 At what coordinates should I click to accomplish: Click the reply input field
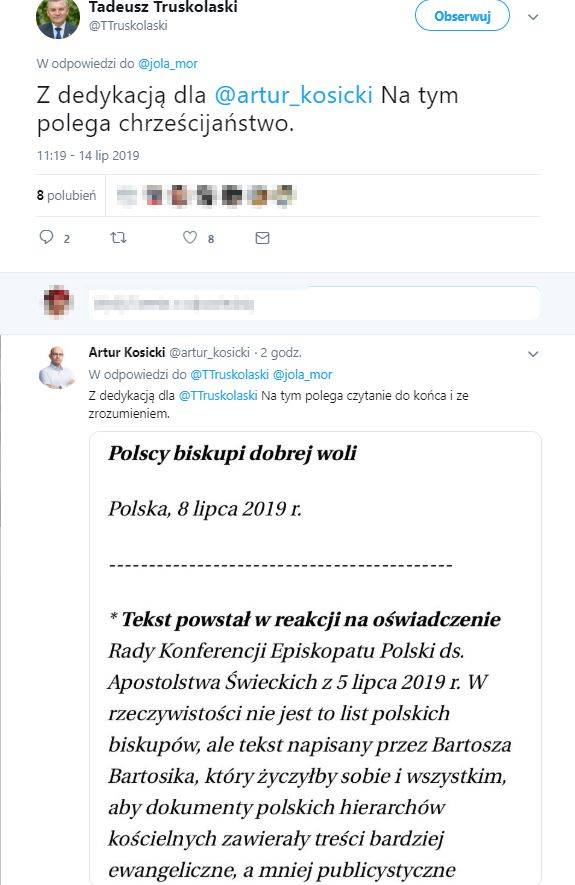click(x=314, y=304)
